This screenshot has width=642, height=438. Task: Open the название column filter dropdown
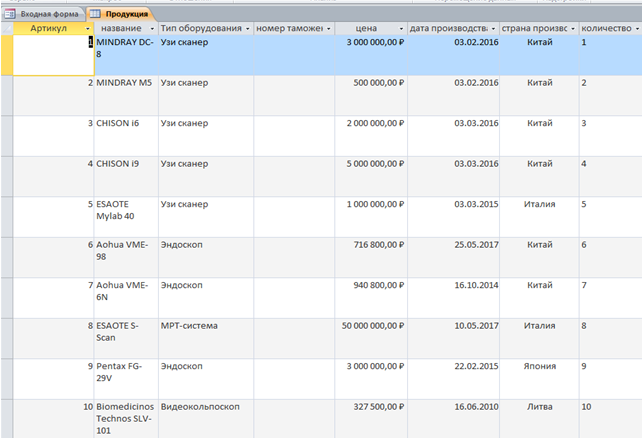click(x=152, y=29)
